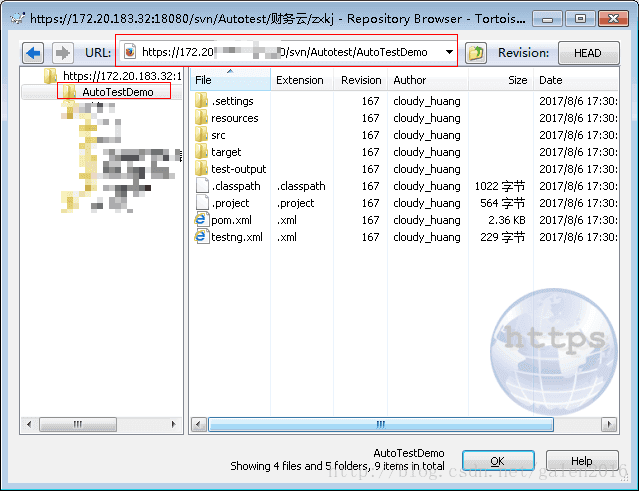The height and width of the screenshot is (491, 639).
Task: Sort by the Size column header
Action: coord(500,80)
